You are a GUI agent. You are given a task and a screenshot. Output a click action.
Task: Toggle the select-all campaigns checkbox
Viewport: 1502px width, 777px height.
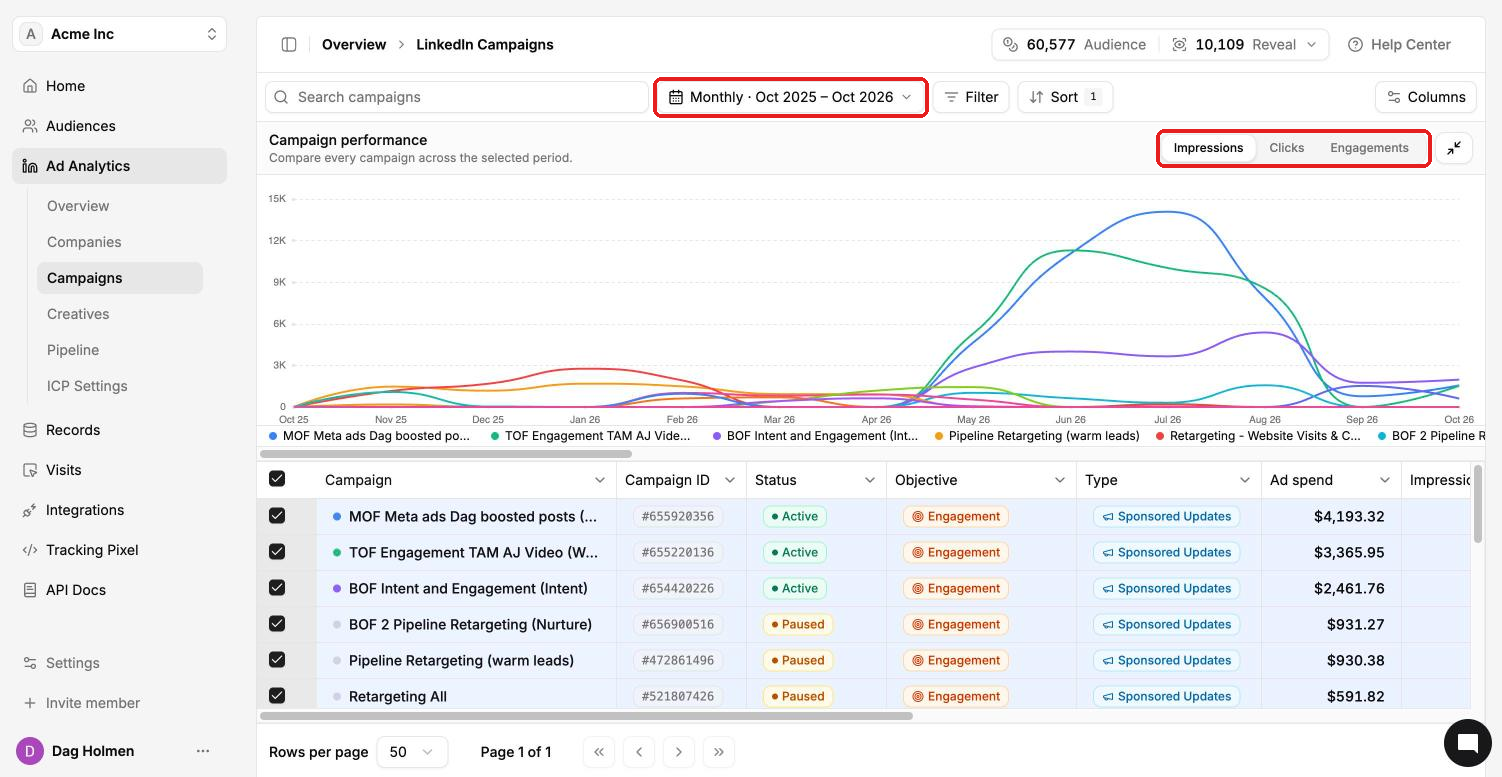click(277, 479)
